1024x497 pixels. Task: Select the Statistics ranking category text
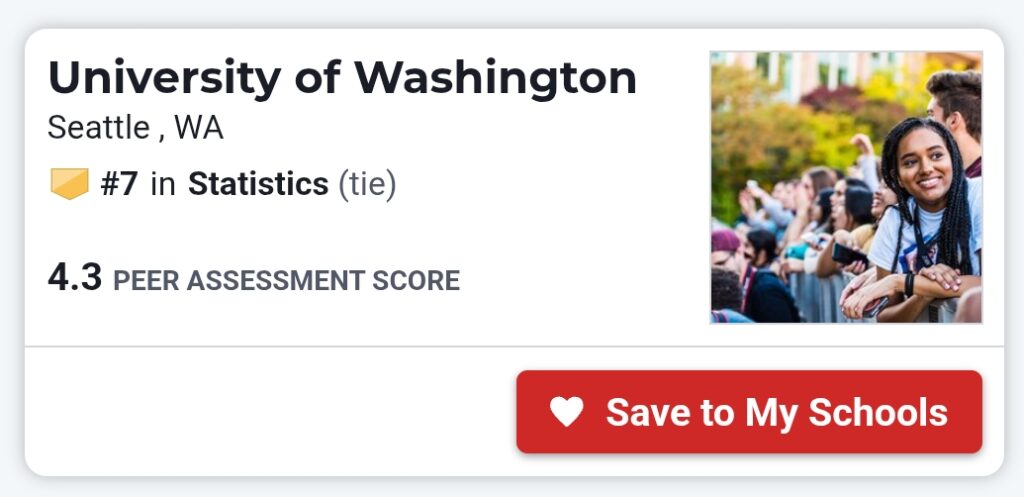click(258, 184)
